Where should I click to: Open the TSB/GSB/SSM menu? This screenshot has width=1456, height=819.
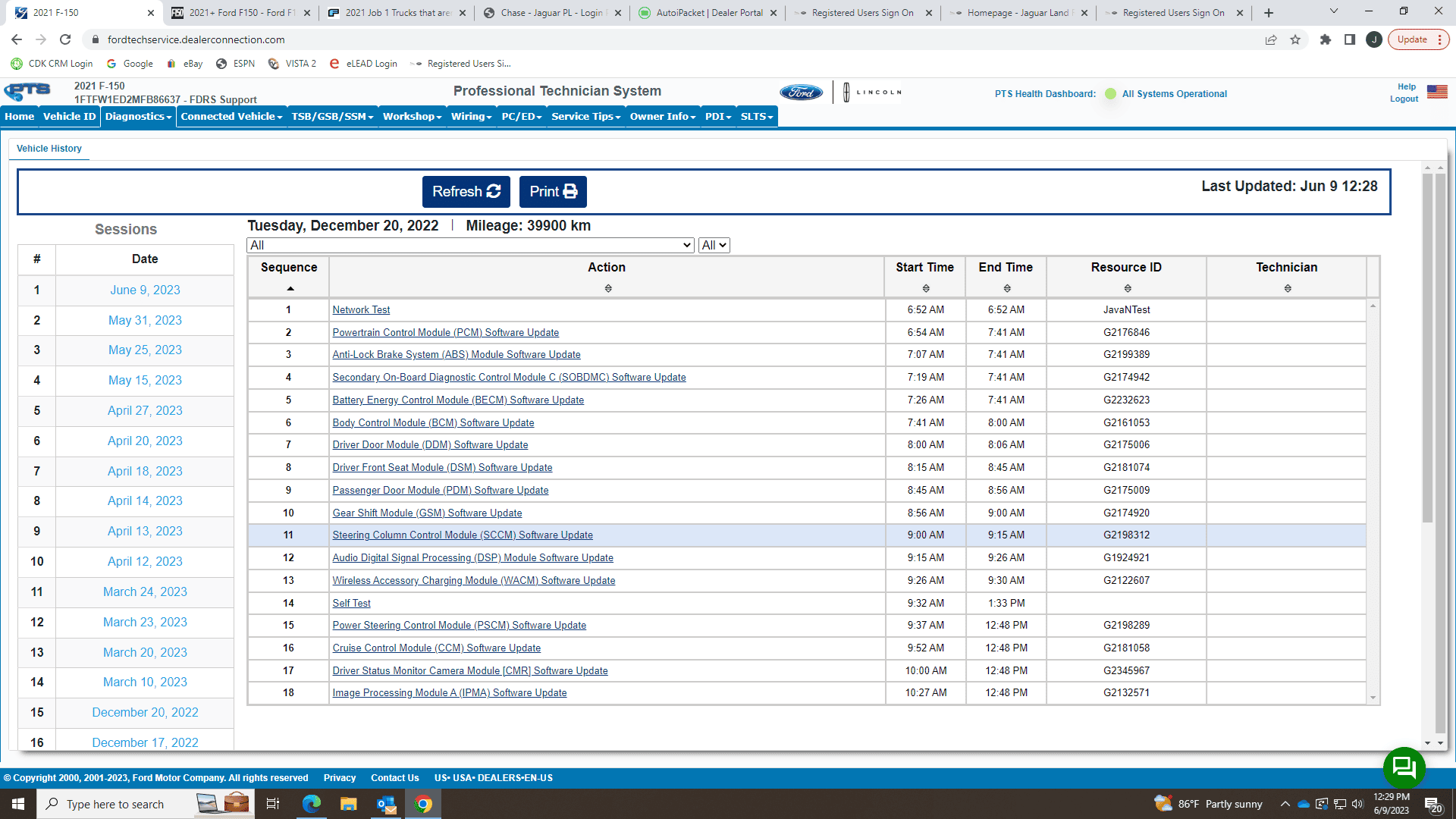tap(332, 116)
